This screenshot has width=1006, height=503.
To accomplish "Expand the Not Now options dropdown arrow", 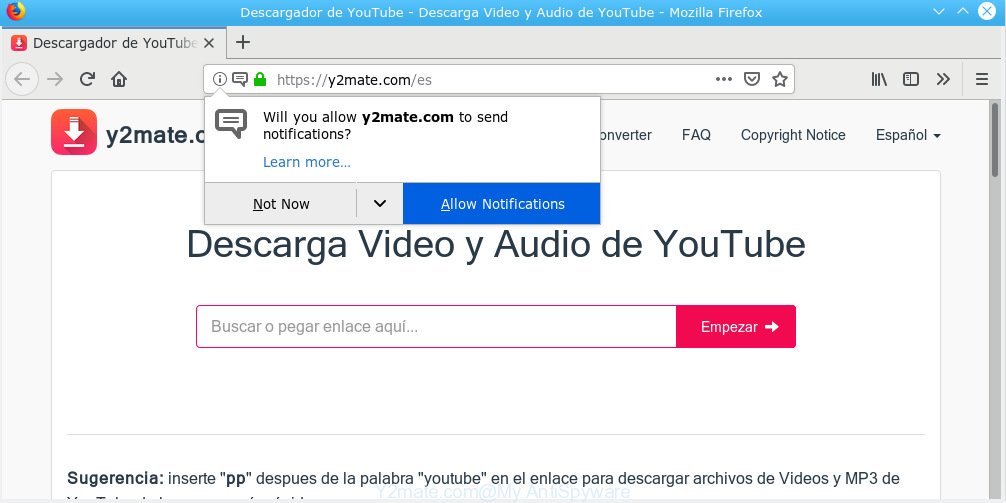I will click(380, 203).
